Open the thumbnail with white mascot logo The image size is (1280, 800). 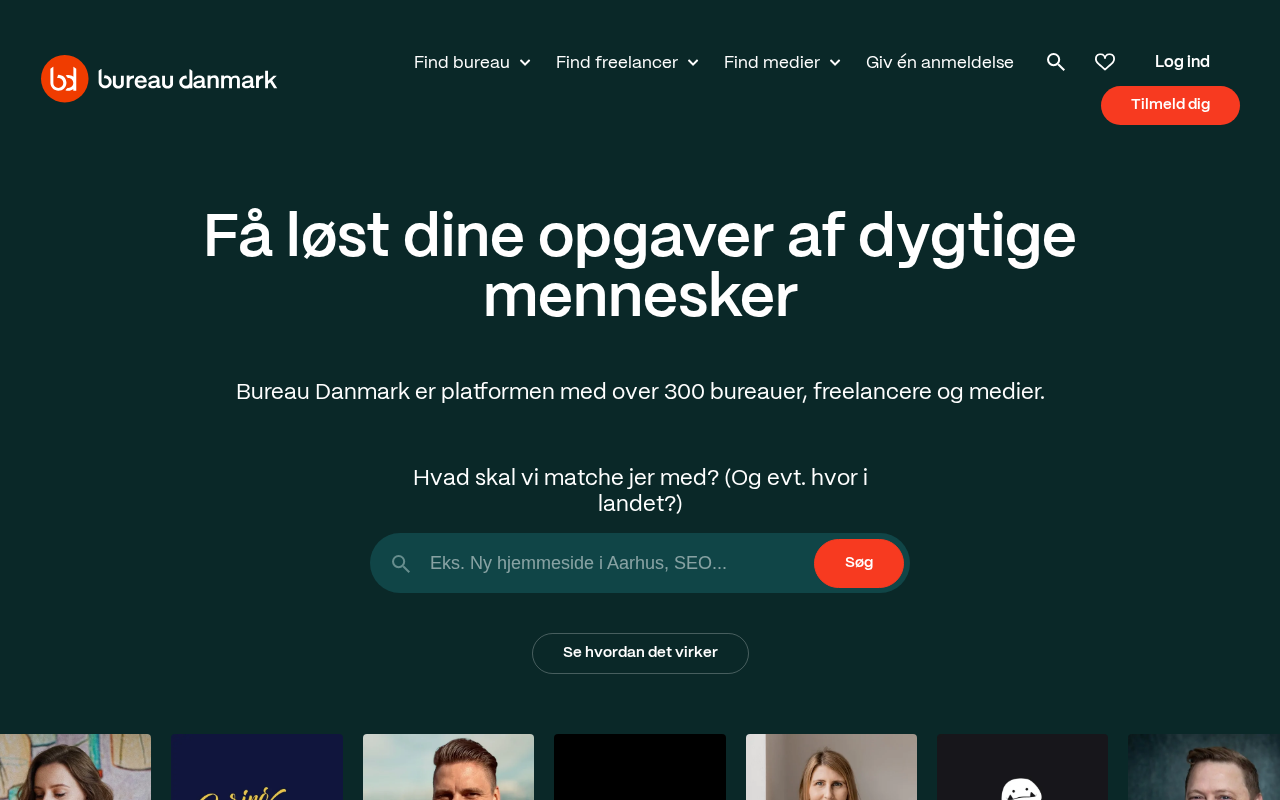1022,767
